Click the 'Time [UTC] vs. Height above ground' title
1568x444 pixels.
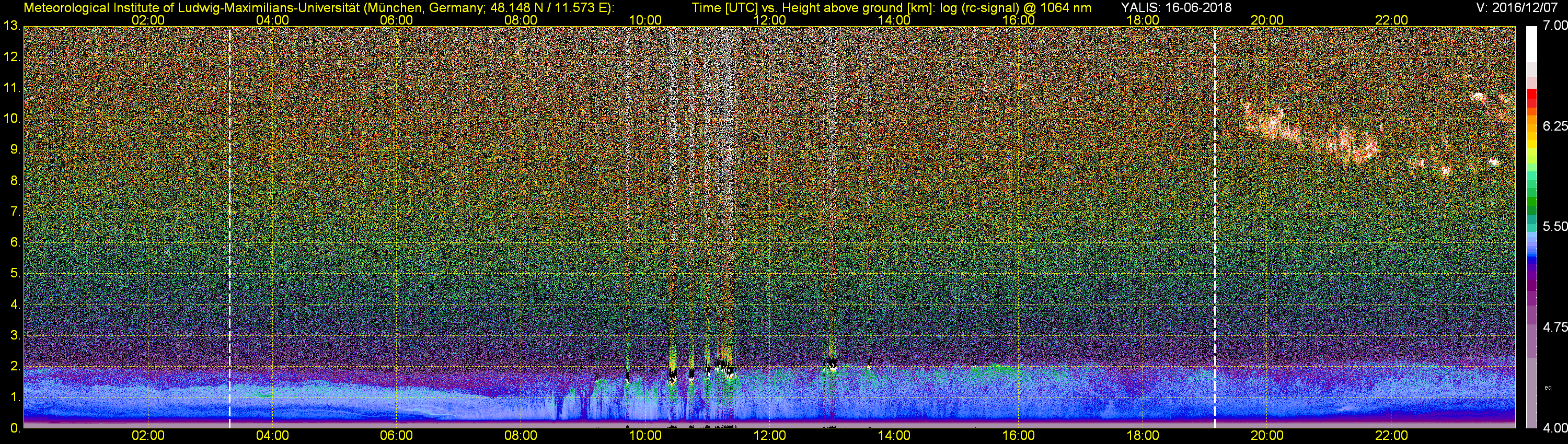coord(891,7)
